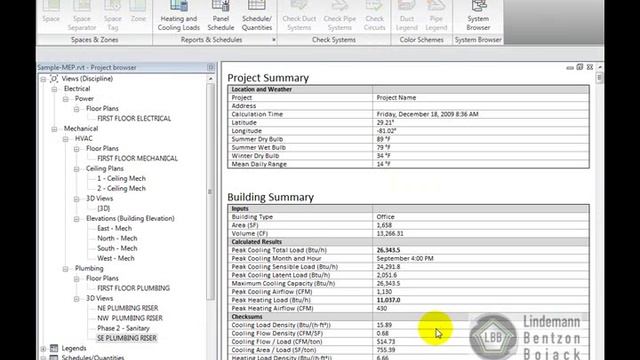Add a Duct Legend

tap(407, 16)
